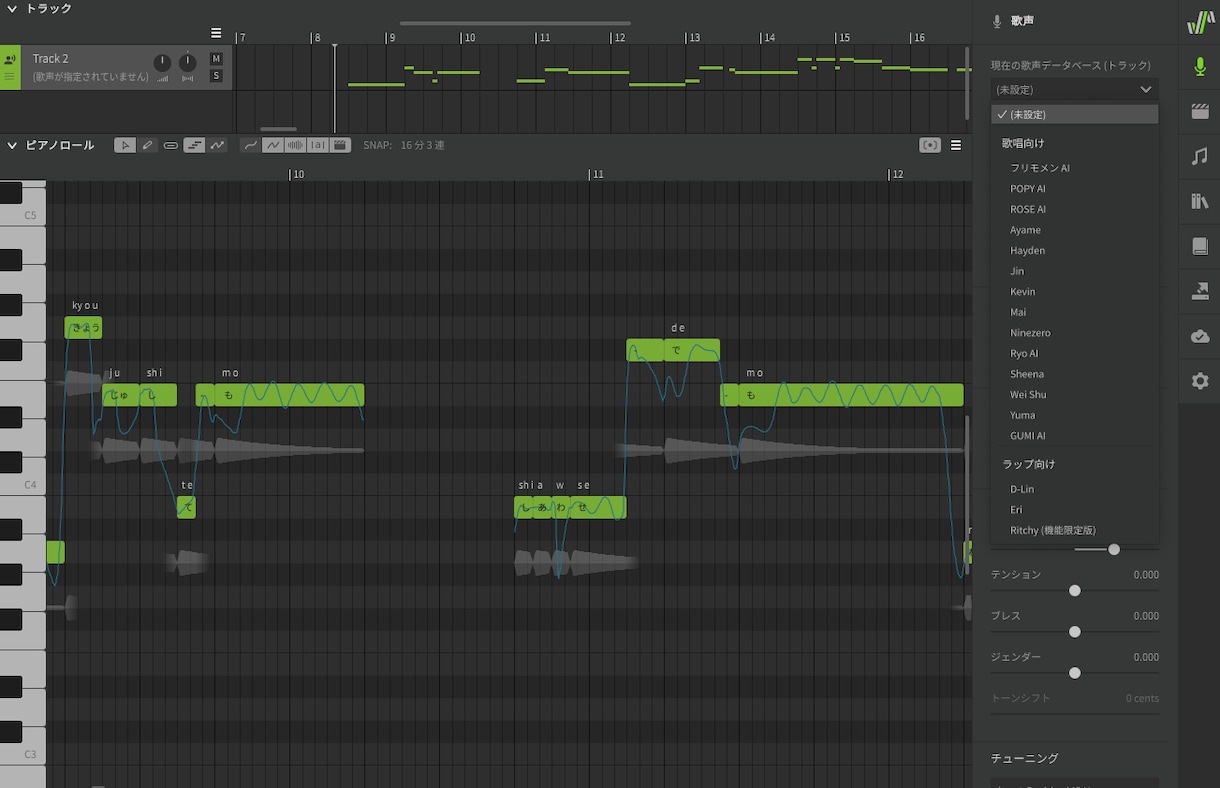The image size is (1220, 788).
Task: Choose D-Lin rap voice
Action: 1022,489
